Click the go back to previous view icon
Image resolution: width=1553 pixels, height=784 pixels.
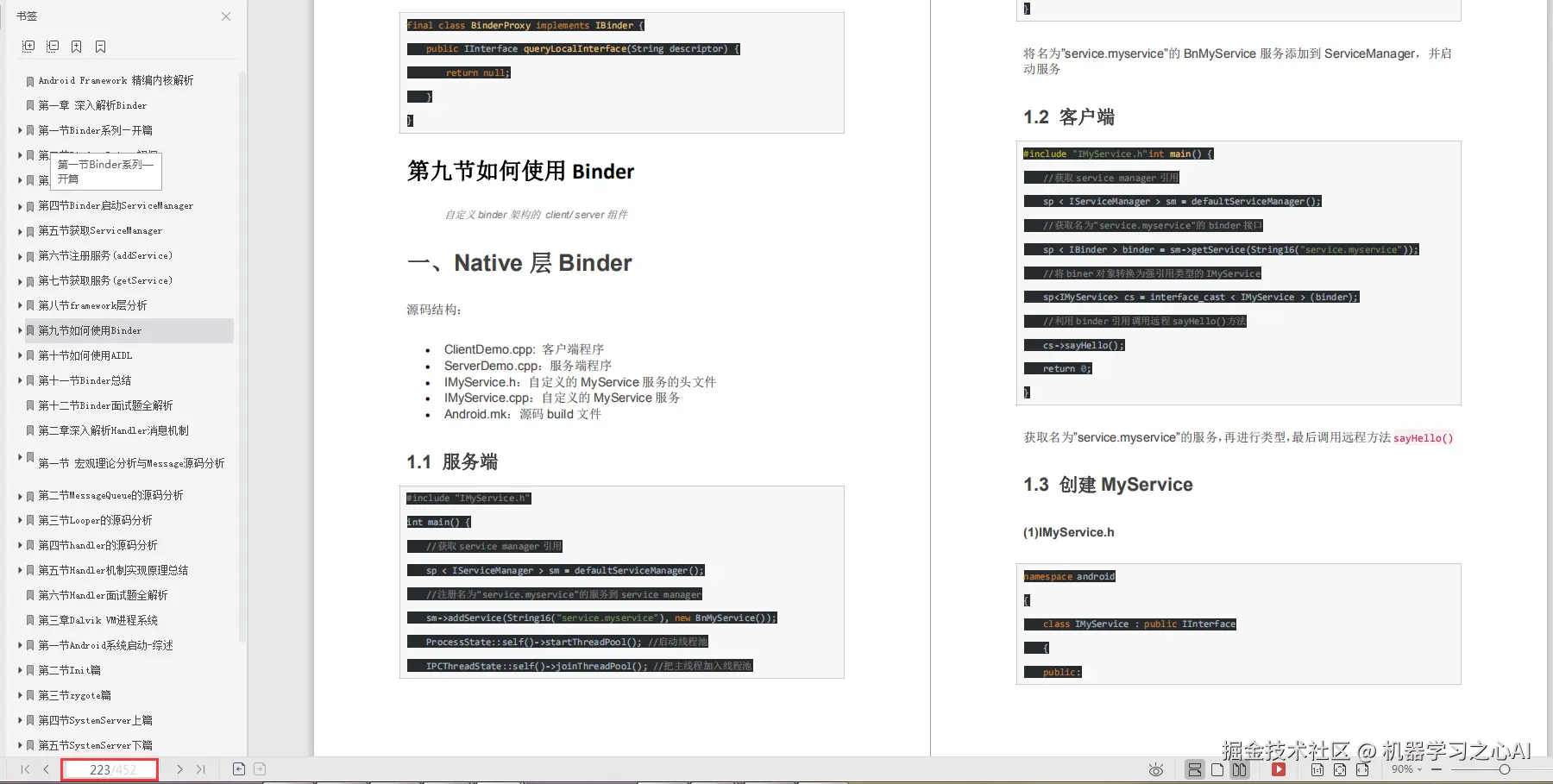pyautogui.click(x=239, y=769)
